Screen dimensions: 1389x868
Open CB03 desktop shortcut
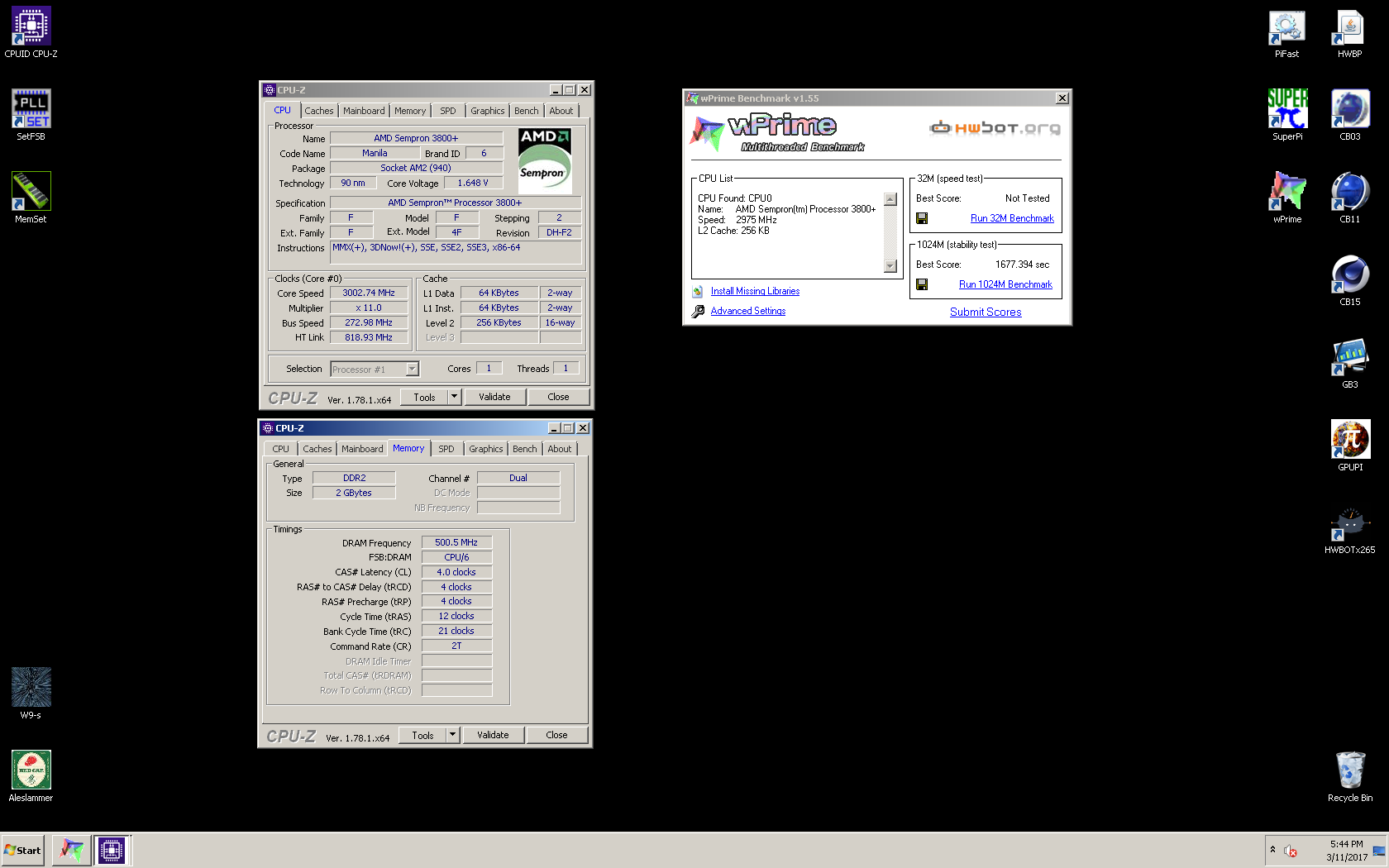[x=1349, y=116]
